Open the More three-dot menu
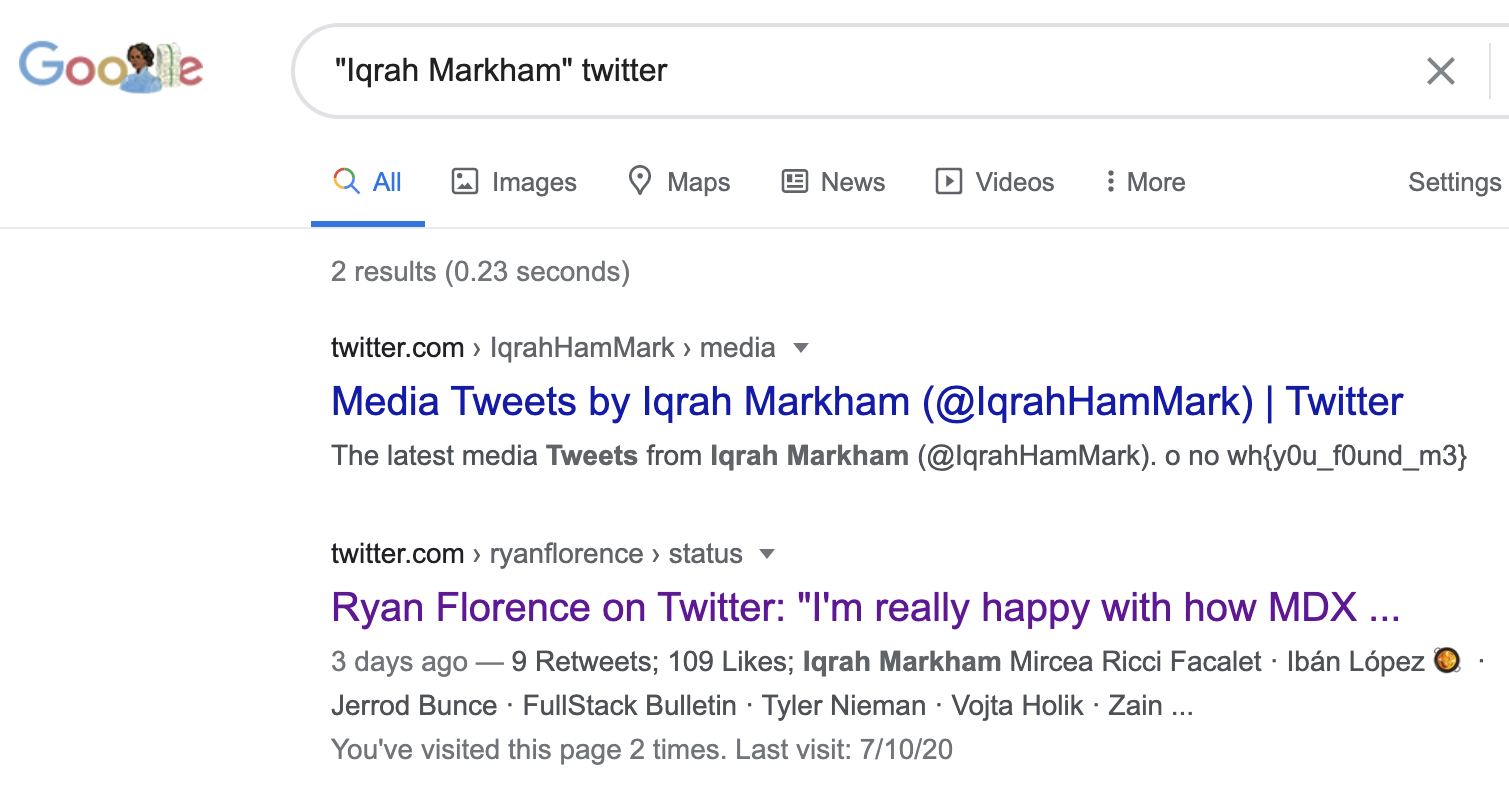Image resolution: width=1509 pixels, height=800 pixels. point(1146,182)
